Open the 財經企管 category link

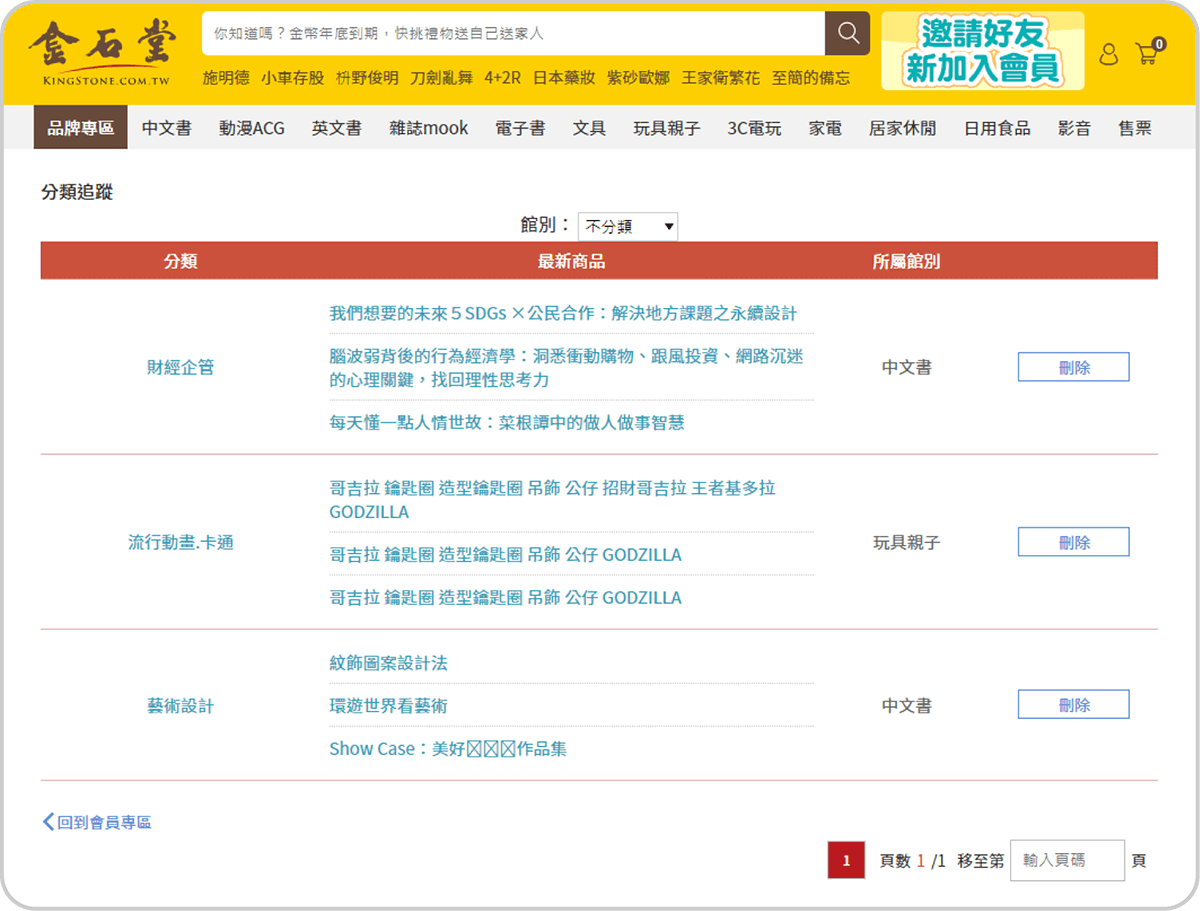pos(180,367)
